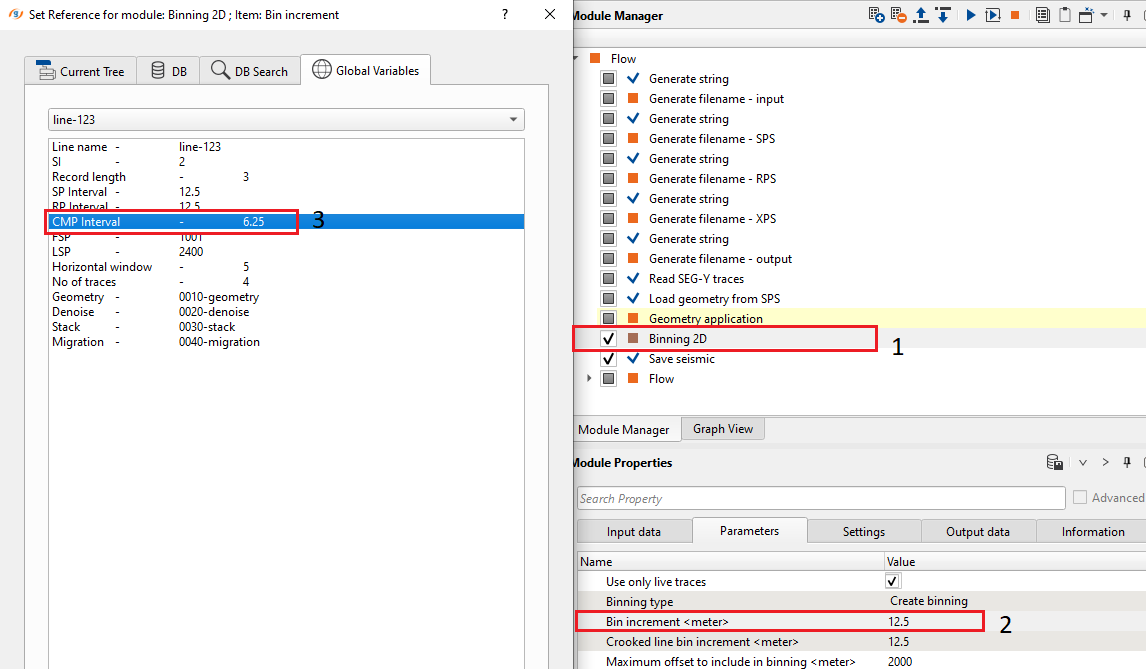Click the database lock icon in Module Properties

pyautogui.click(x=1054, y=463)
